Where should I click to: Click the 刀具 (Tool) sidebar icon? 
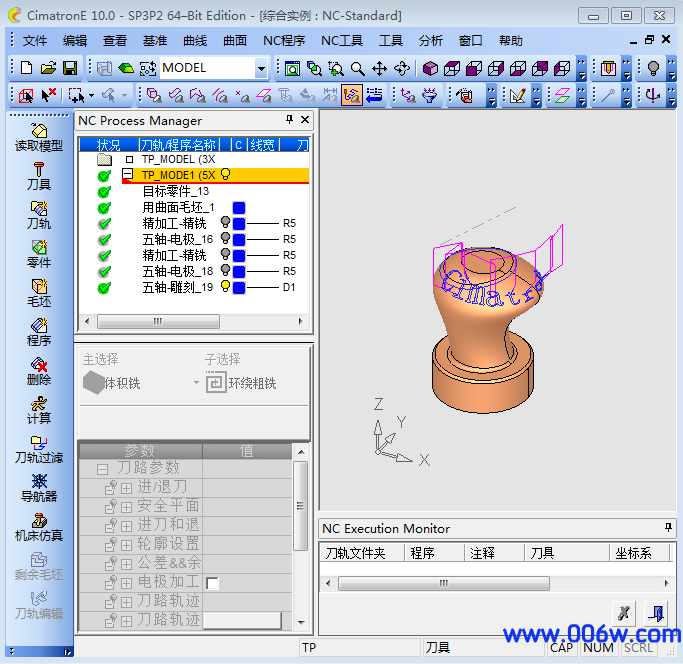coord(38,176)
